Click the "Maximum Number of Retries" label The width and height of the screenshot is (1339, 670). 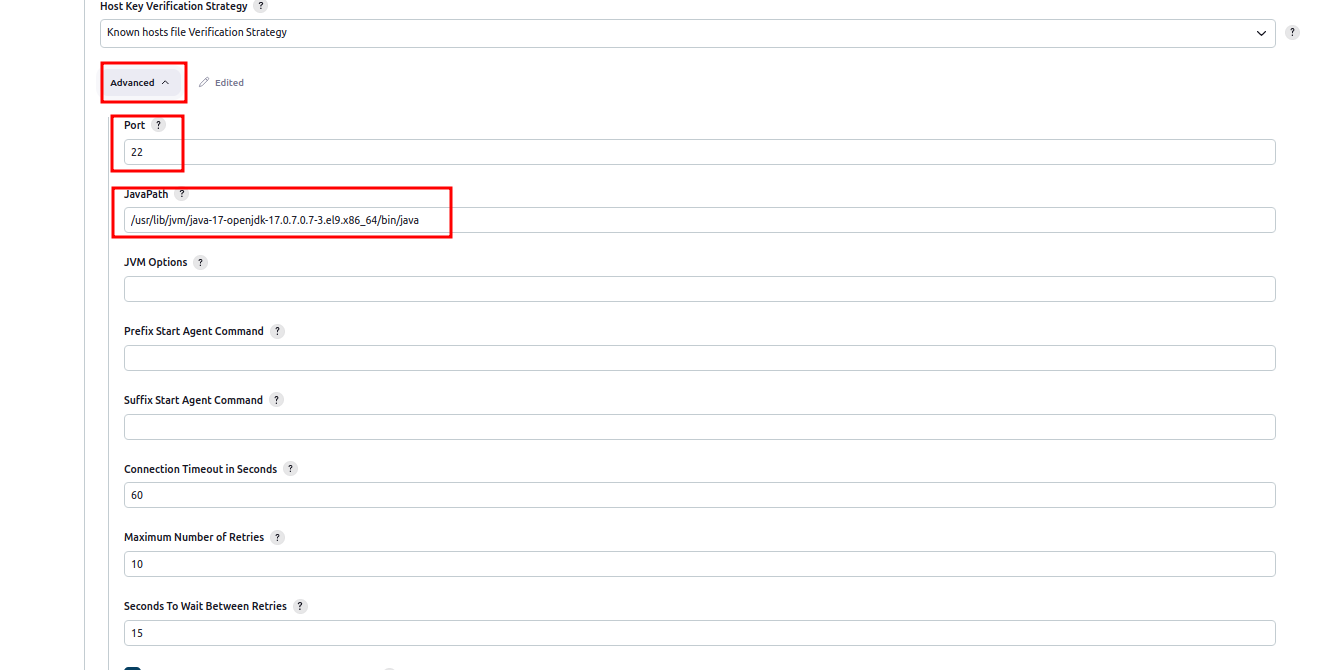tap(194, 537)
